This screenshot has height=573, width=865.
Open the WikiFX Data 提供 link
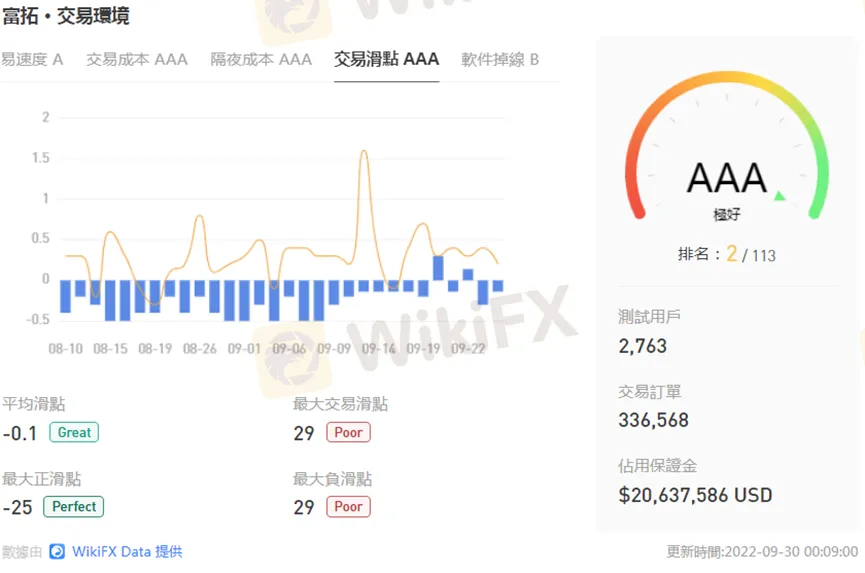point(127,551)
